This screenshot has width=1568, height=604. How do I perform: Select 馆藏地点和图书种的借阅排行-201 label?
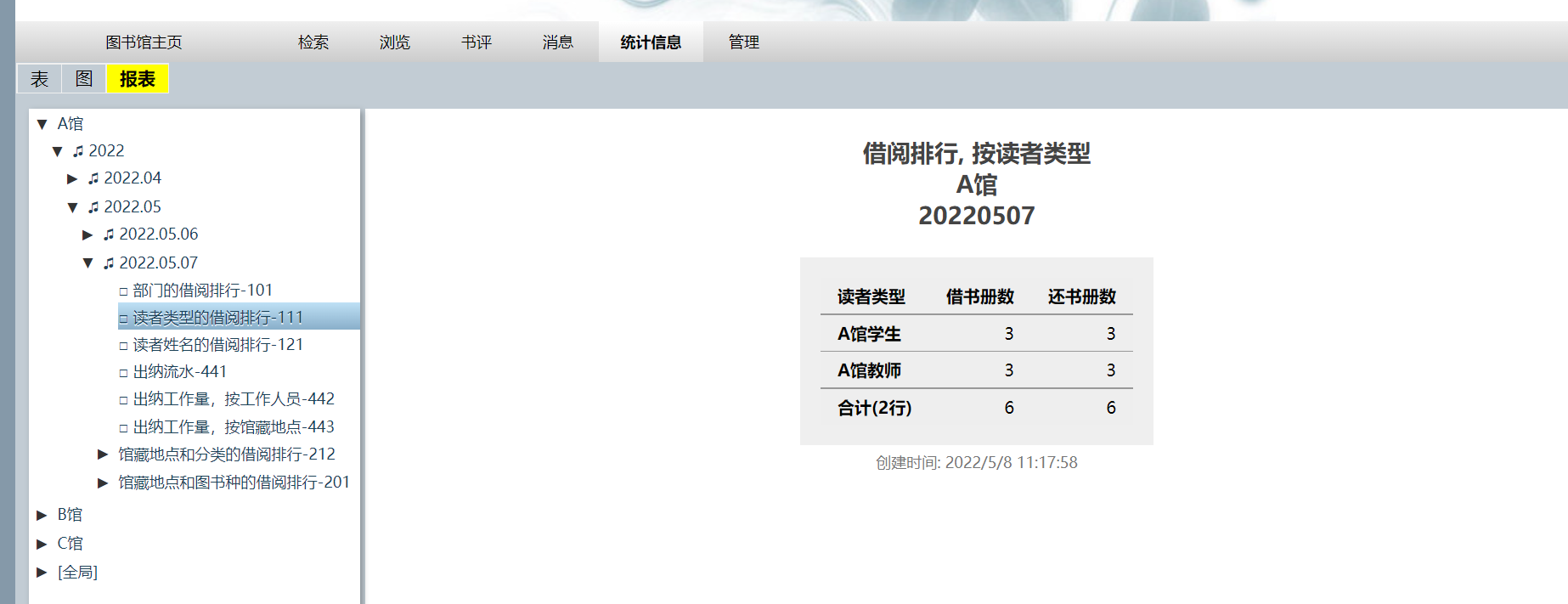click(x=234, y=483)
